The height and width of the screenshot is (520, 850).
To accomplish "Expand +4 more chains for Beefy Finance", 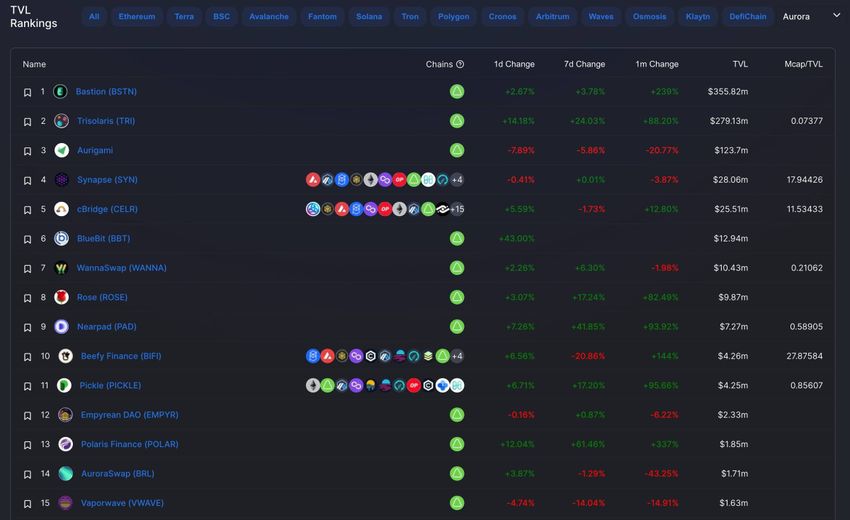I will [457, 356].
